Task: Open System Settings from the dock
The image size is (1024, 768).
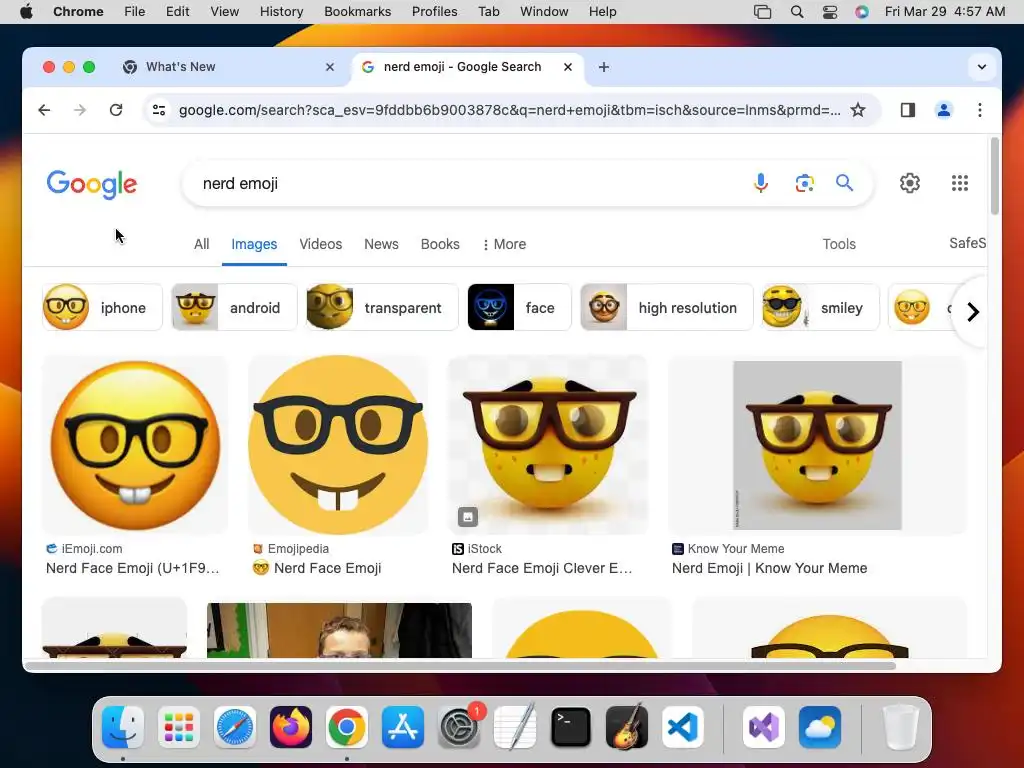Action: point(459,727)
